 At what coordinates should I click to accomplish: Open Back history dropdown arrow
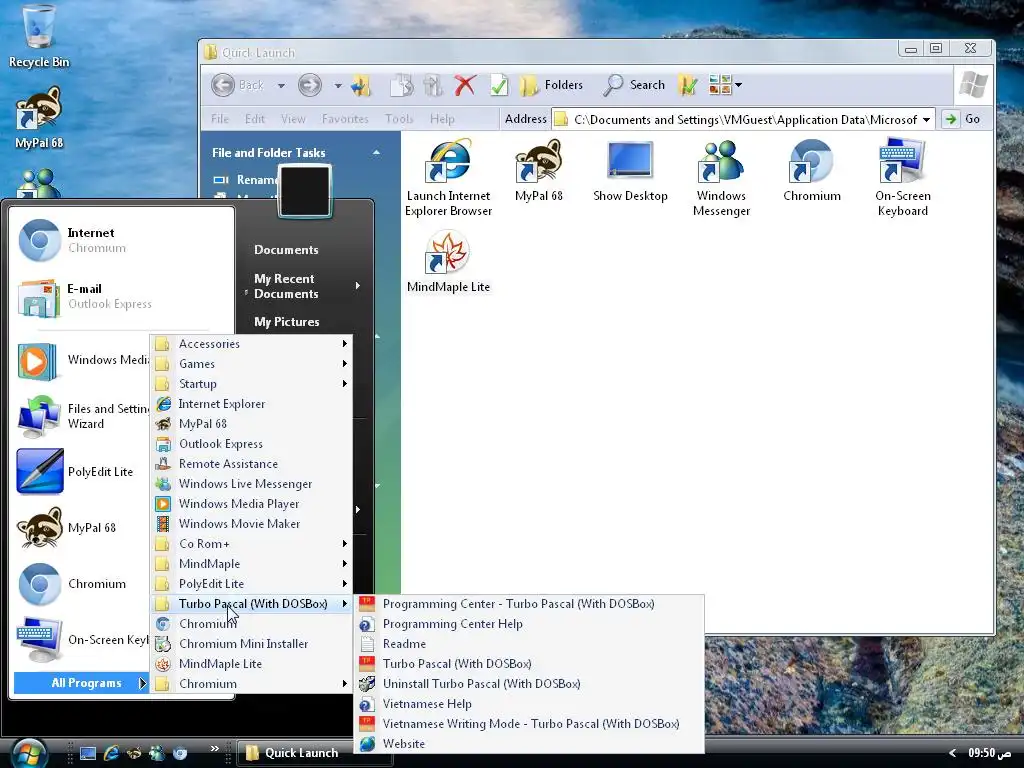(x=281, y=86)
